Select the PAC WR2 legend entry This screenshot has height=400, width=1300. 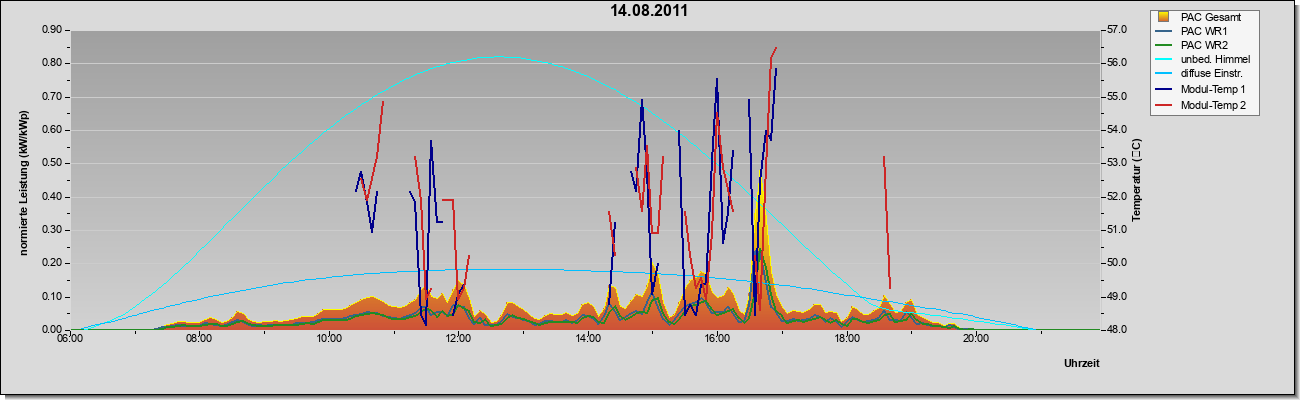(x=1203, y=46)
